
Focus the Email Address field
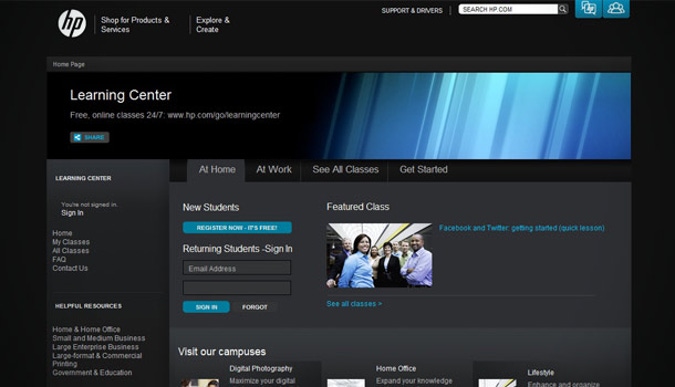(237, 268)
